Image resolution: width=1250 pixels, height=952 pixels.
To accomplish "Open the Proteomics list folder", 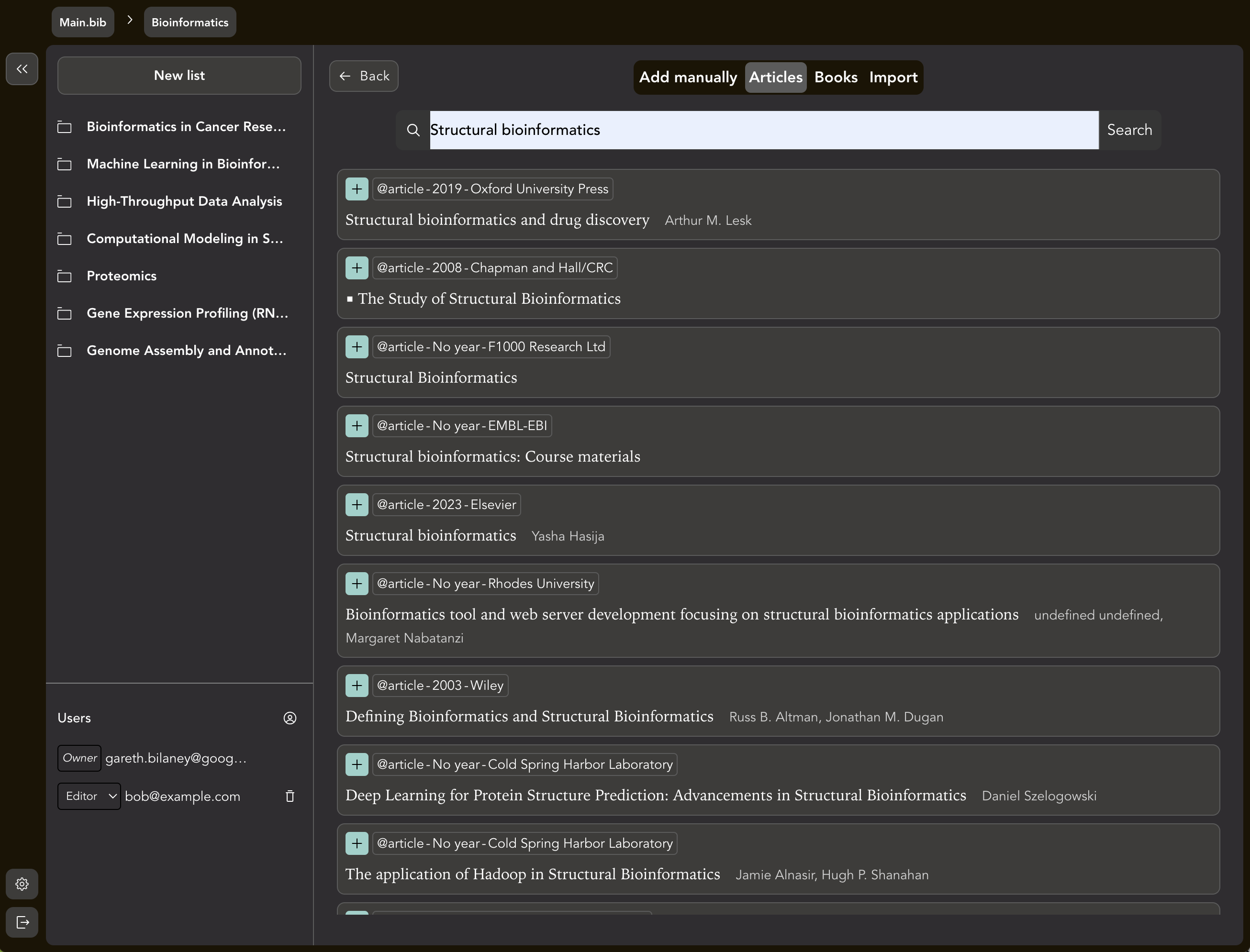I will (122, 276).
